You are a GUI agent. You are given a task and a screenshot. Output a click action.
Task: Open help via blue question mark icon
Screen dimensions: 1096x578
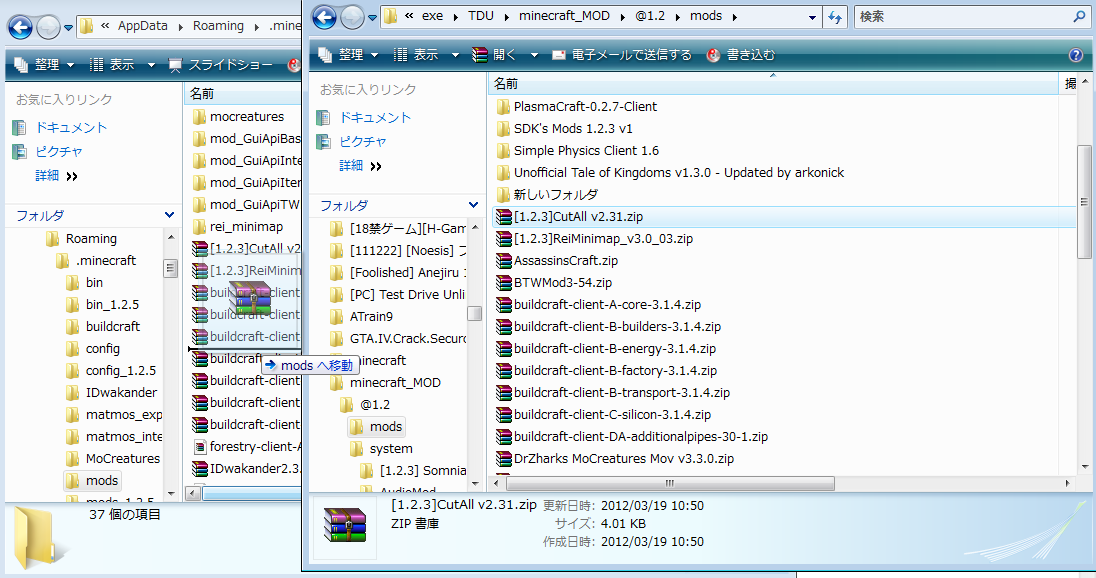pyautogui.click(x=1076, y=55)
